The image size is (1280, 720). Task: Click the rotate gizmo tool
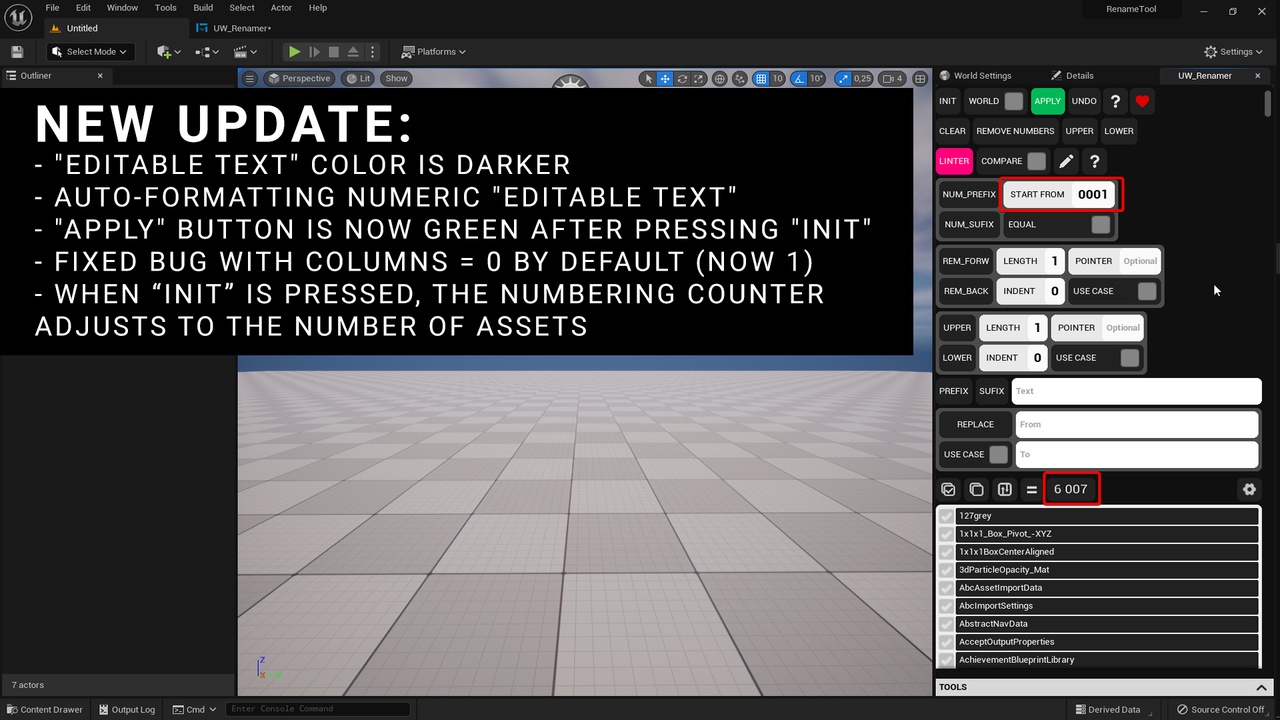[x=682, y=78]
